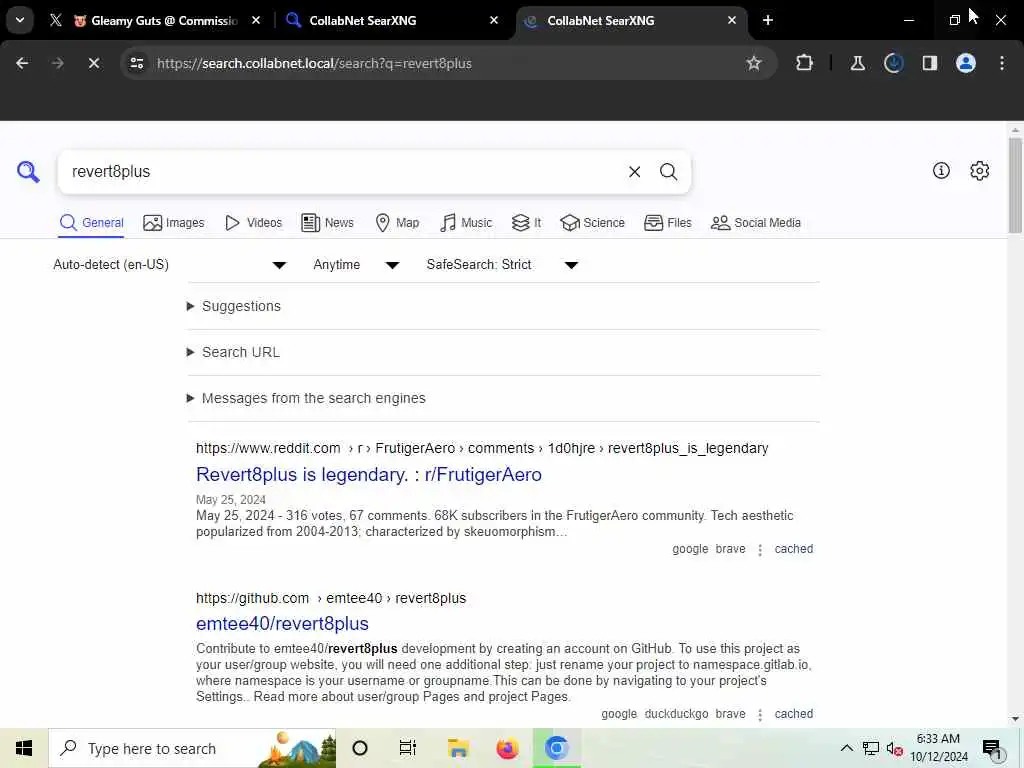
Task: Select the Social Media category tab
Action: (756, 223)
